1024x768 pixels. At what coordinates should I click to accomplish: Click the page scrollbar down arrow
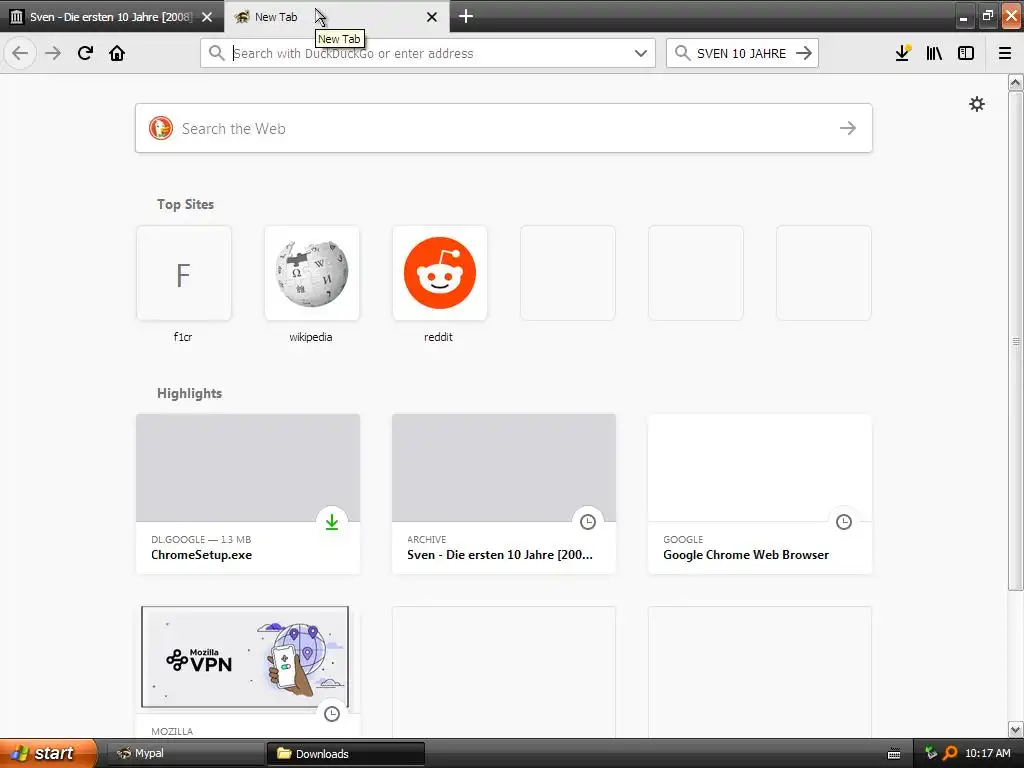(x=1016, y=729)
